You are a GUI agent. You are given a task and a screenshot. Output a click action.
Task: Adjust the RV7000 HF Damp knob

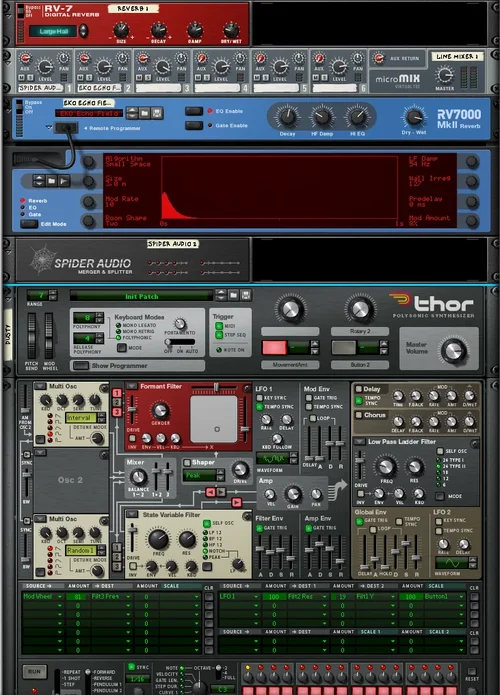click(x=322, y=117)
